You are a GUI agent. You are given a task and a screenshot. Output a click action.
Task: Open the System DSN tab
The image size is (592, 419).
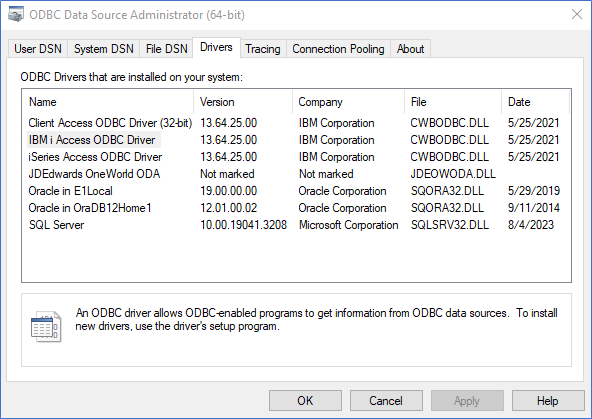click(x=103, y=49)
